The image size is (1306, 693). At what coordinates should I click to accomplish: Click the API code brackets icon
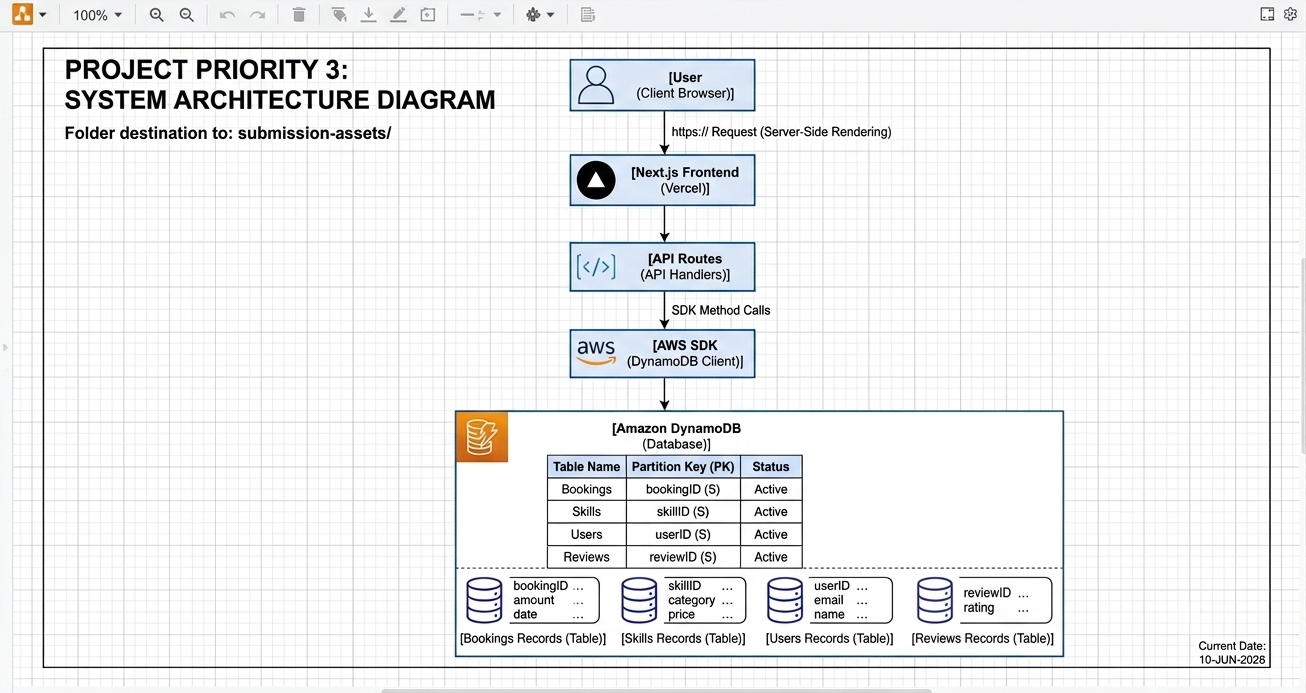596,267
